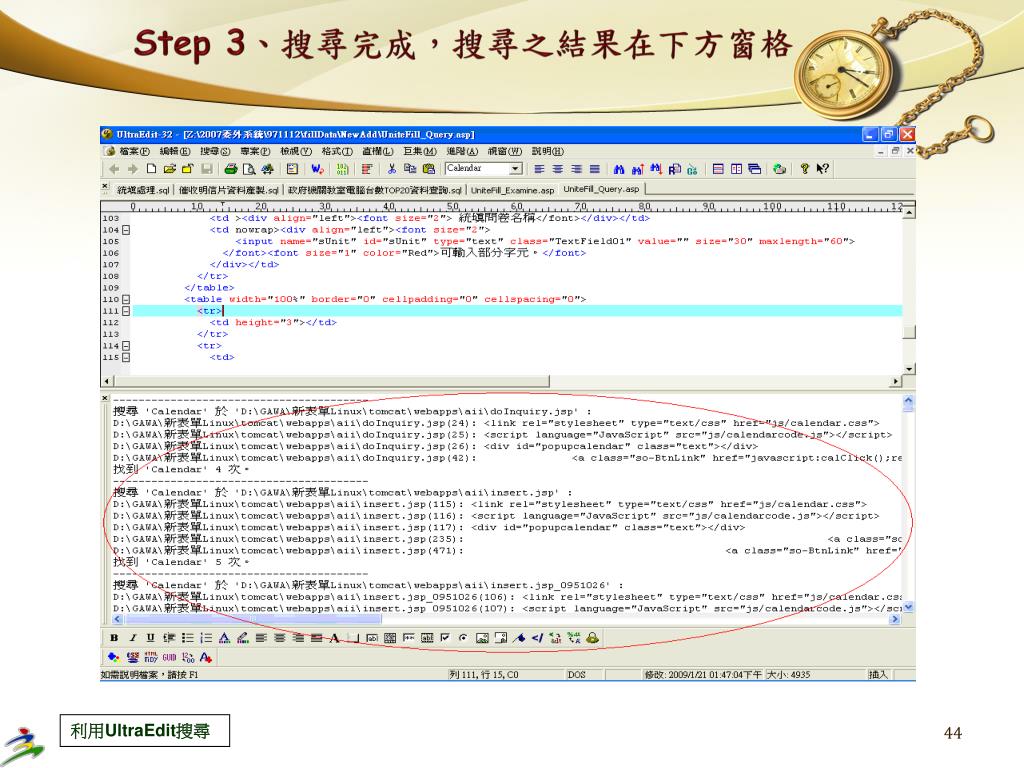
Task: Click the Save disk icon
Action: 207,168
